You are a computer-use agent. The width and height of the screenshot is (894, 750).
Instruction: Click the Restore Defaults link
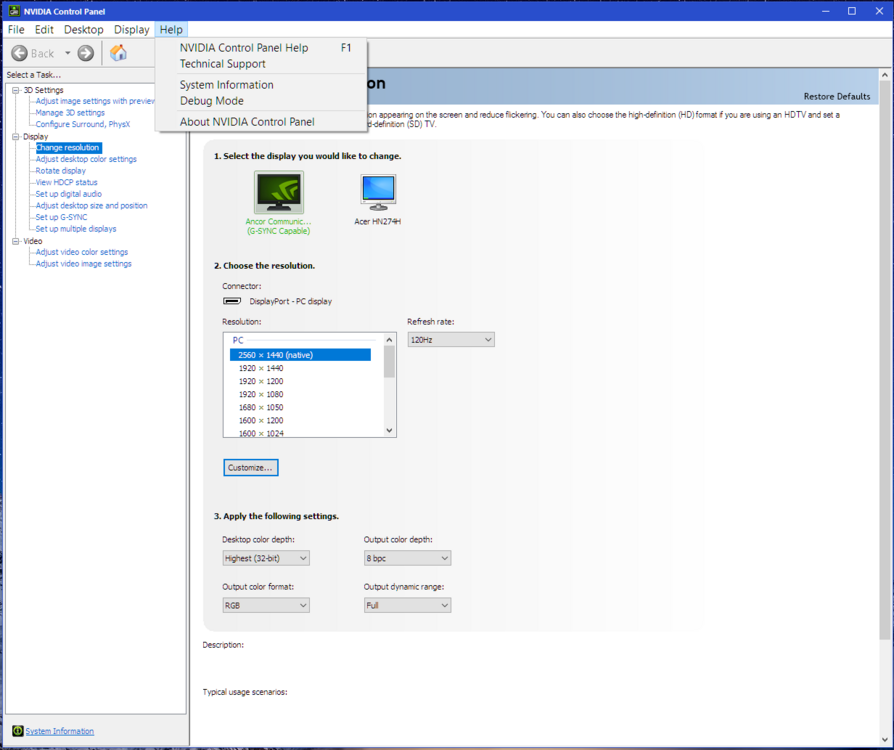click(836, 96)
